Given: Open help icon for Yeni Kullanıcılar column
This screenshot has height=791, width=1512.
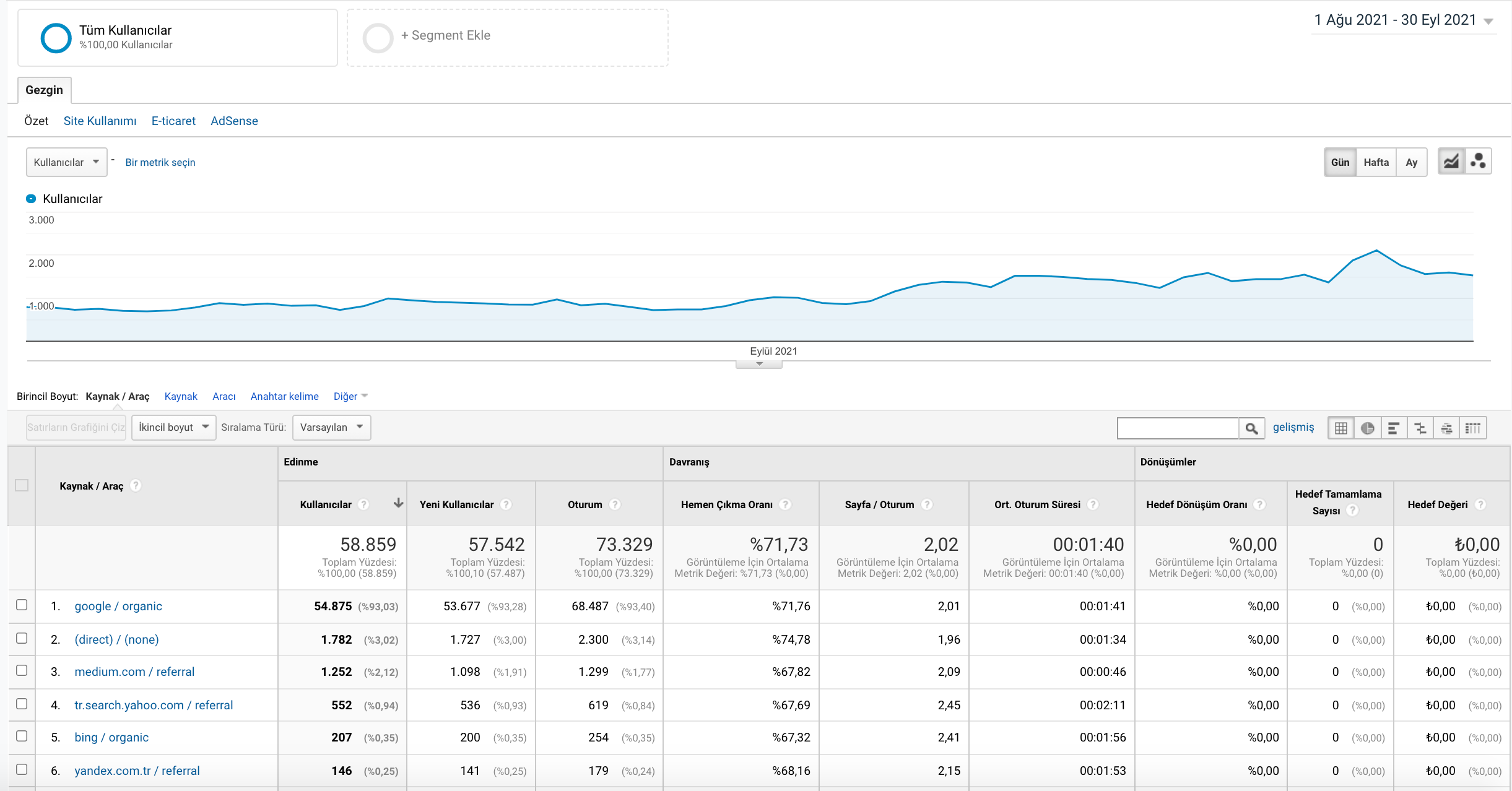Looking at the screenshot, I should [506, 504].
